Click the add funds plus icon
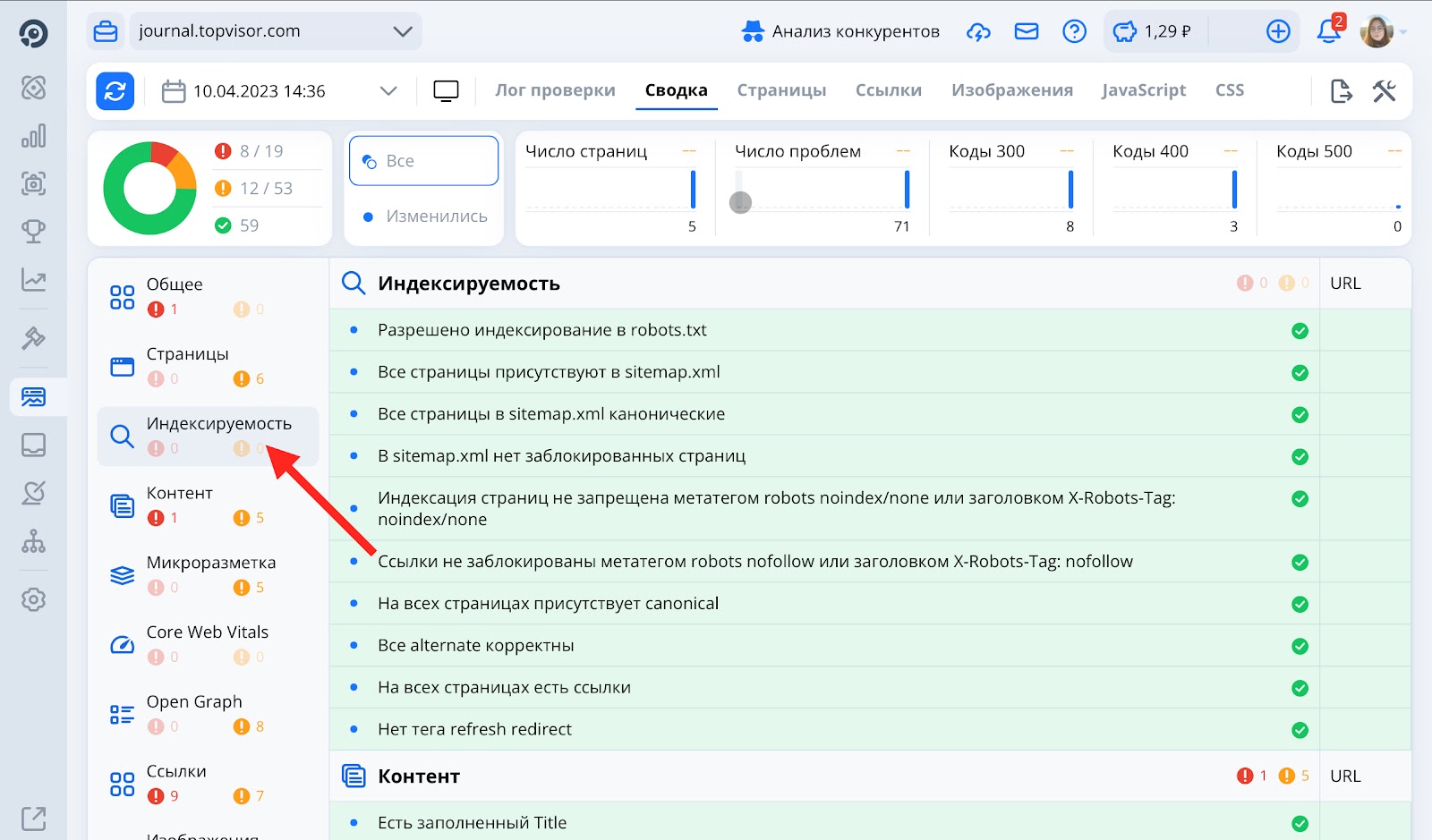 (x=1278, y=31)
